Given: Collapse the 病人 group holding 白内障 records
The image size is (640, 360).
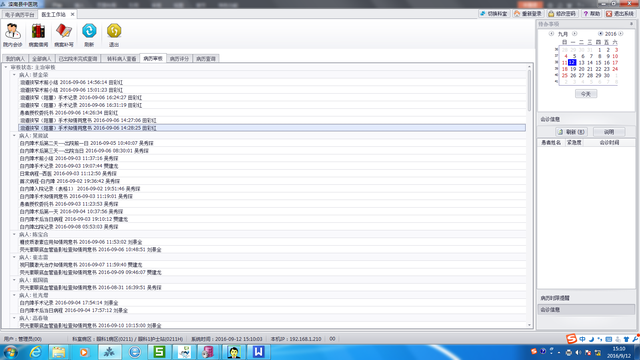Looking at the screenshot, I should click(x=14, y=136).
